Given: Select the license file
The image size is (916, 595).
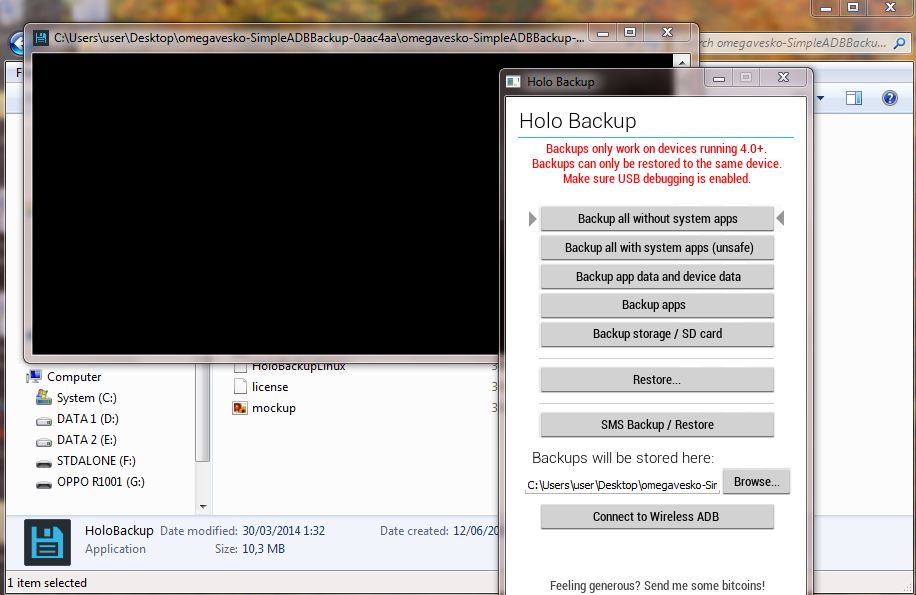Looking at the screenshot, I should tap(270, 387).
